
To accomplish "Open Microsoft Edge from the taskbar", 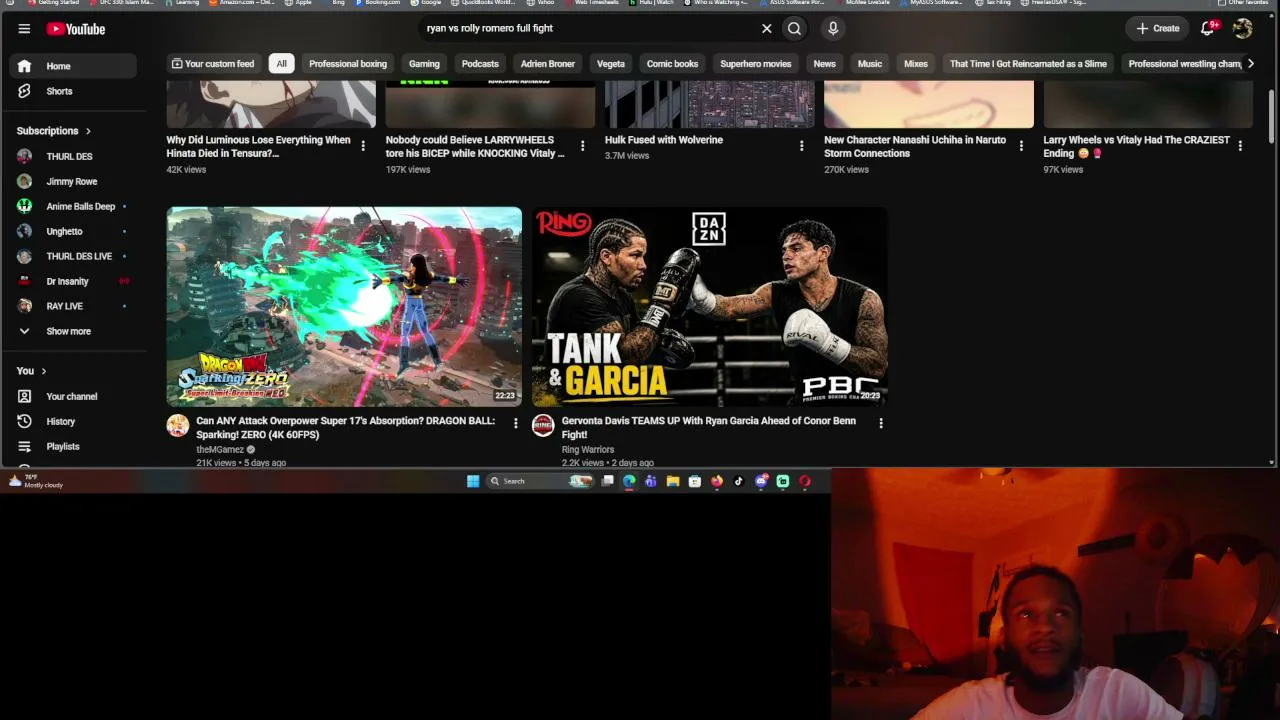I will 629,481.
